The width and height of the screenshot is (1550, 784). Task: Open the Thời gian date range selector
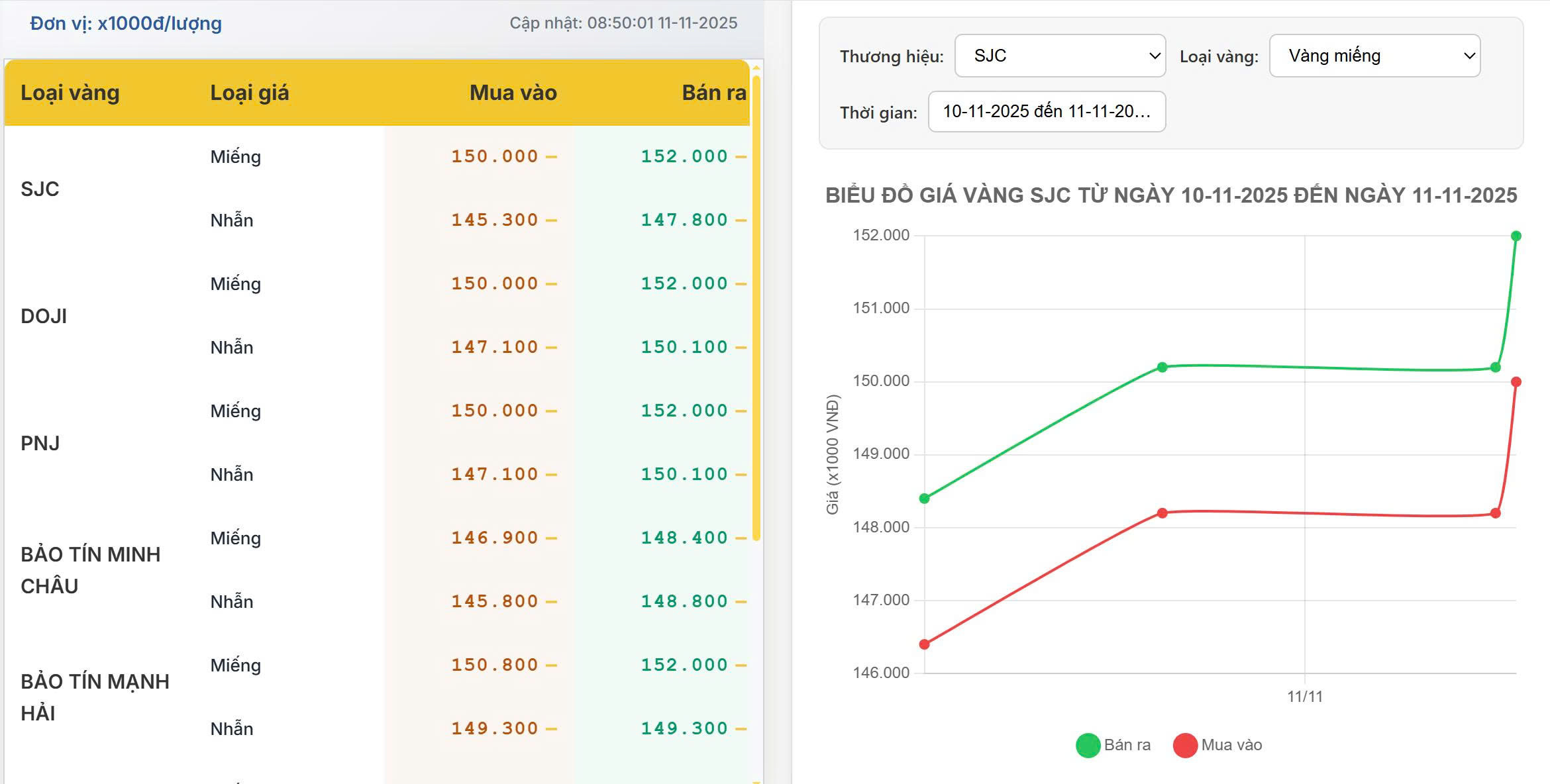point(1048,111)
